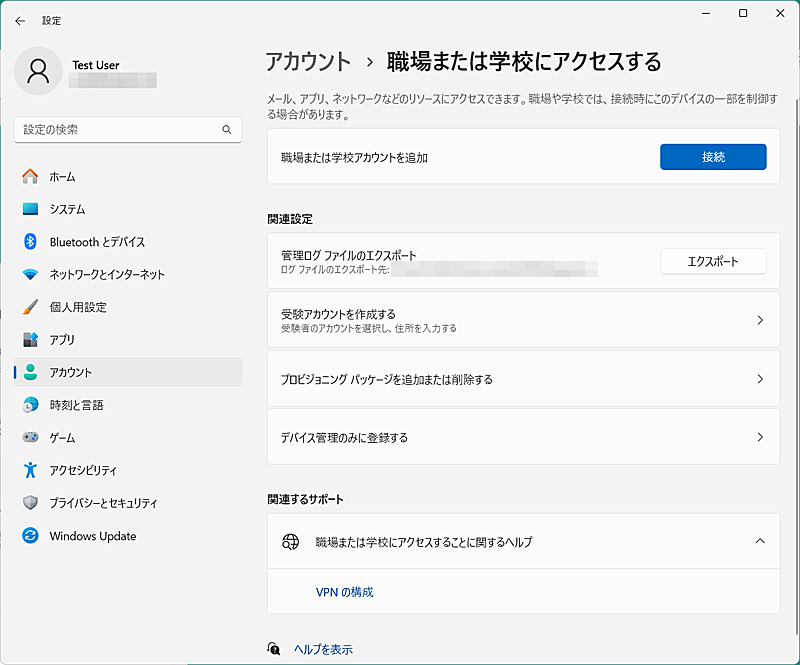Screen dimensions: 800x665
Task: Expand 受験アカウントを作成する
Action: [x=522, y=320]
